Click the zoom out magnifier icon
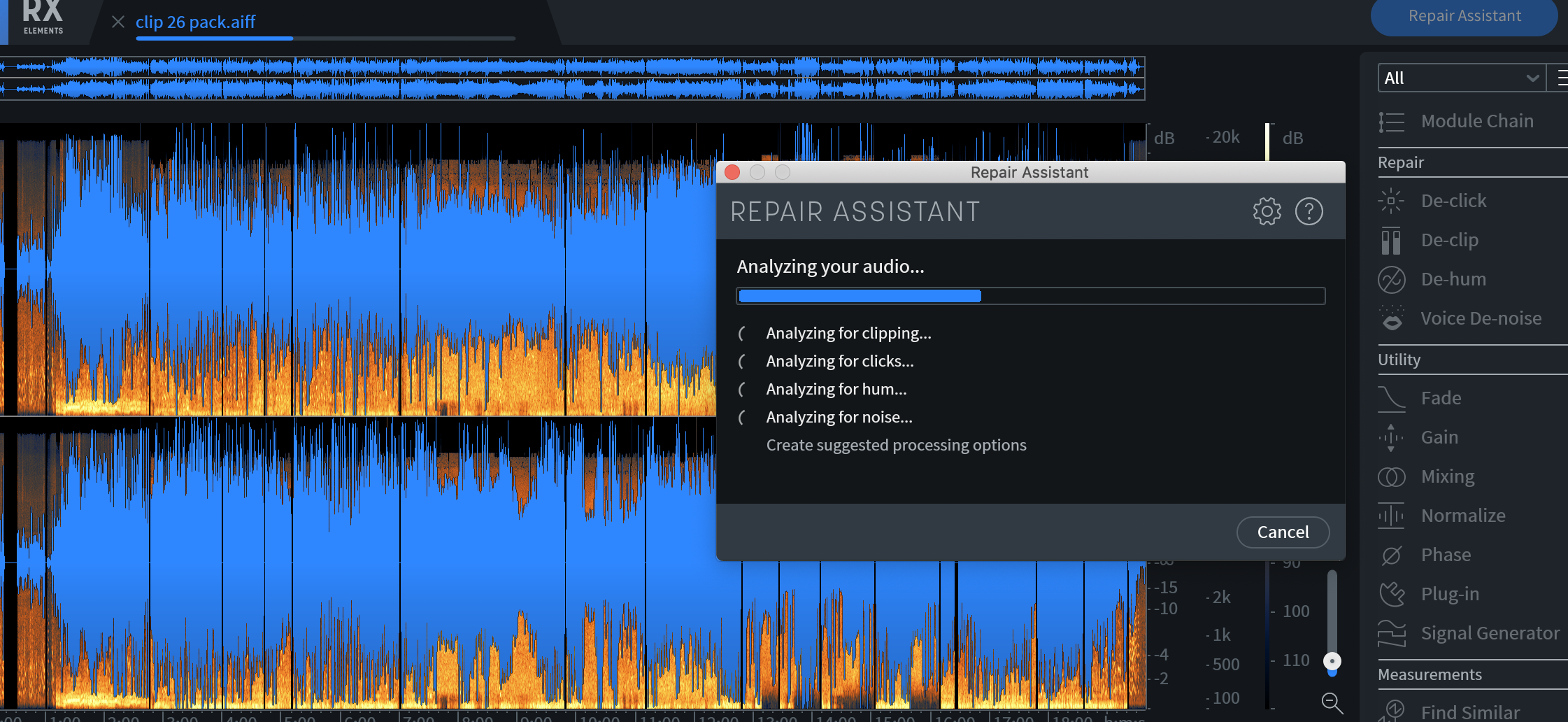The image size is (1568, 722). (1332, 702)
